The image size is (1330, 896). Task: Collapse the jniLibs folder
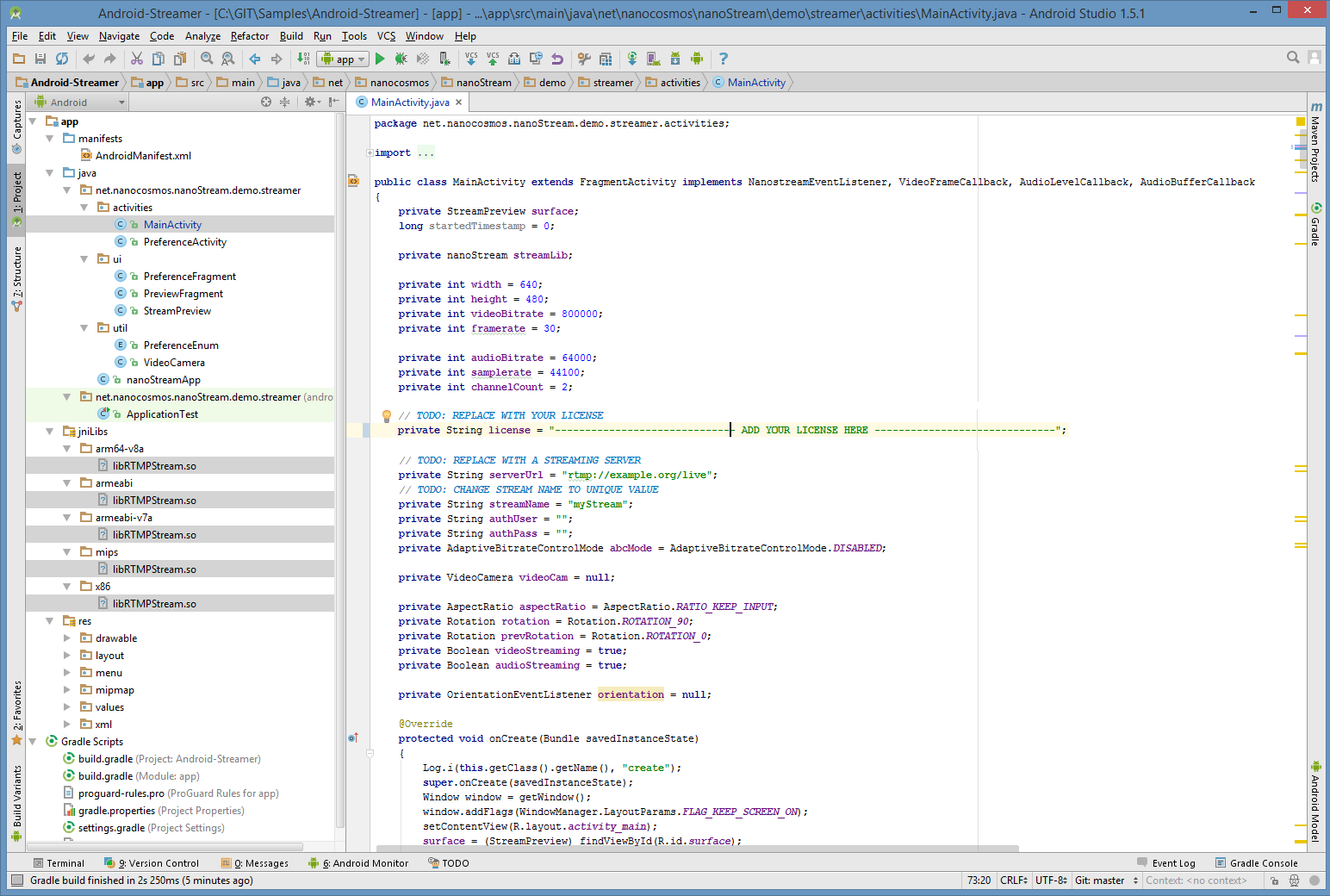pos(50,431)
